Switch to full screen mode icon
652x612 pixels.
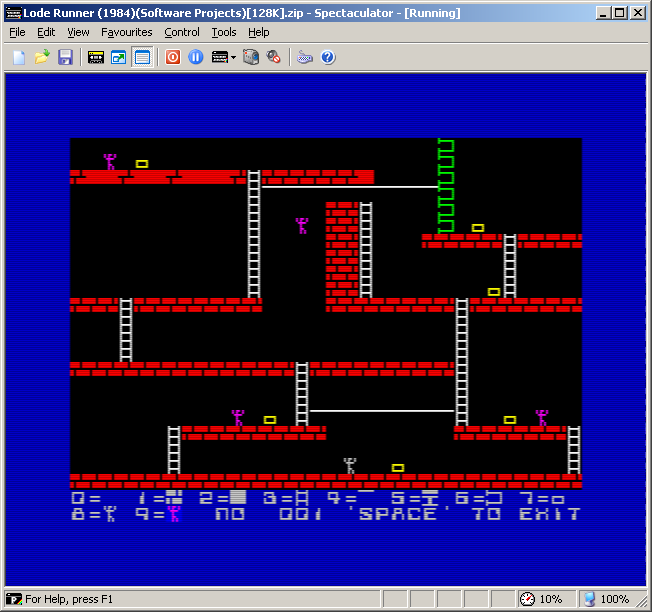point(119,57)
